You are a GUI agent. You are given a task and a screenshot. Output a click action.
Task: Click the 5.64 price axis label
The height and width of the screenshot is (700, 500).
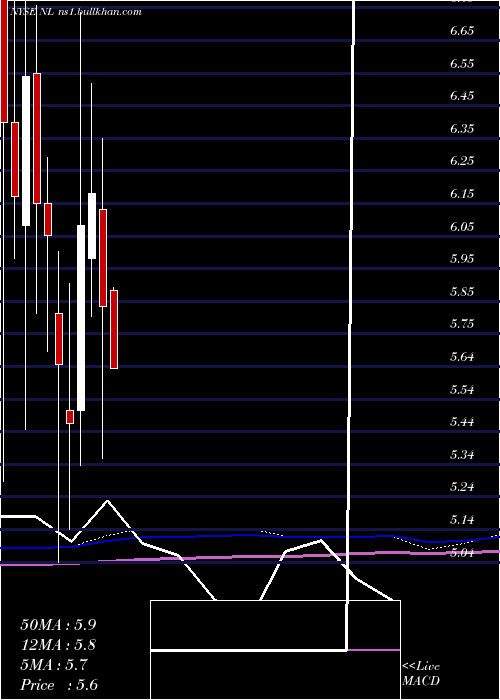pyautogui.click(x=462, y=357)
